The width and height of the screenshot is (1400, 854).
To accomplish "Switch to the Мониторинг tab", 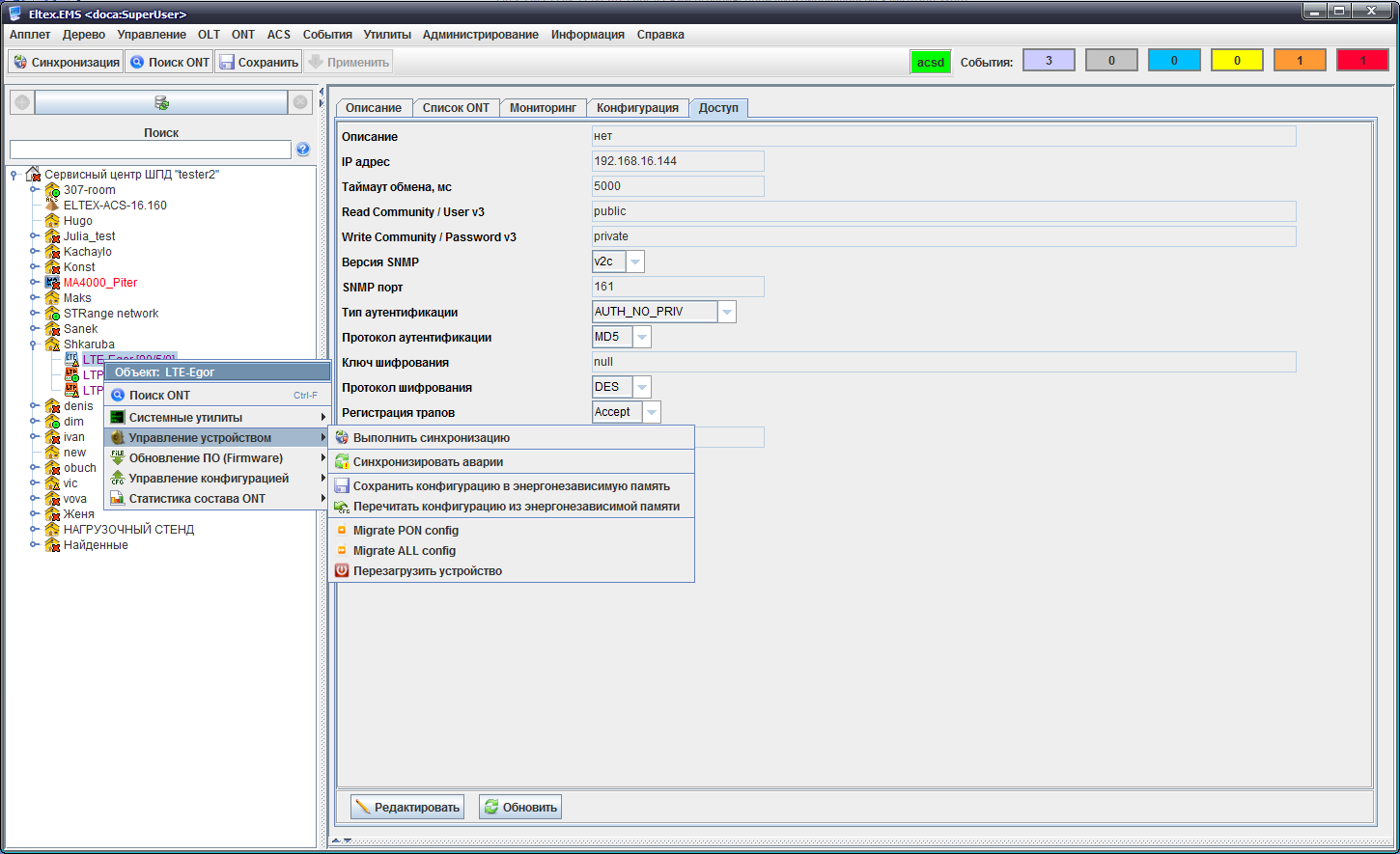I will (543, 108).
